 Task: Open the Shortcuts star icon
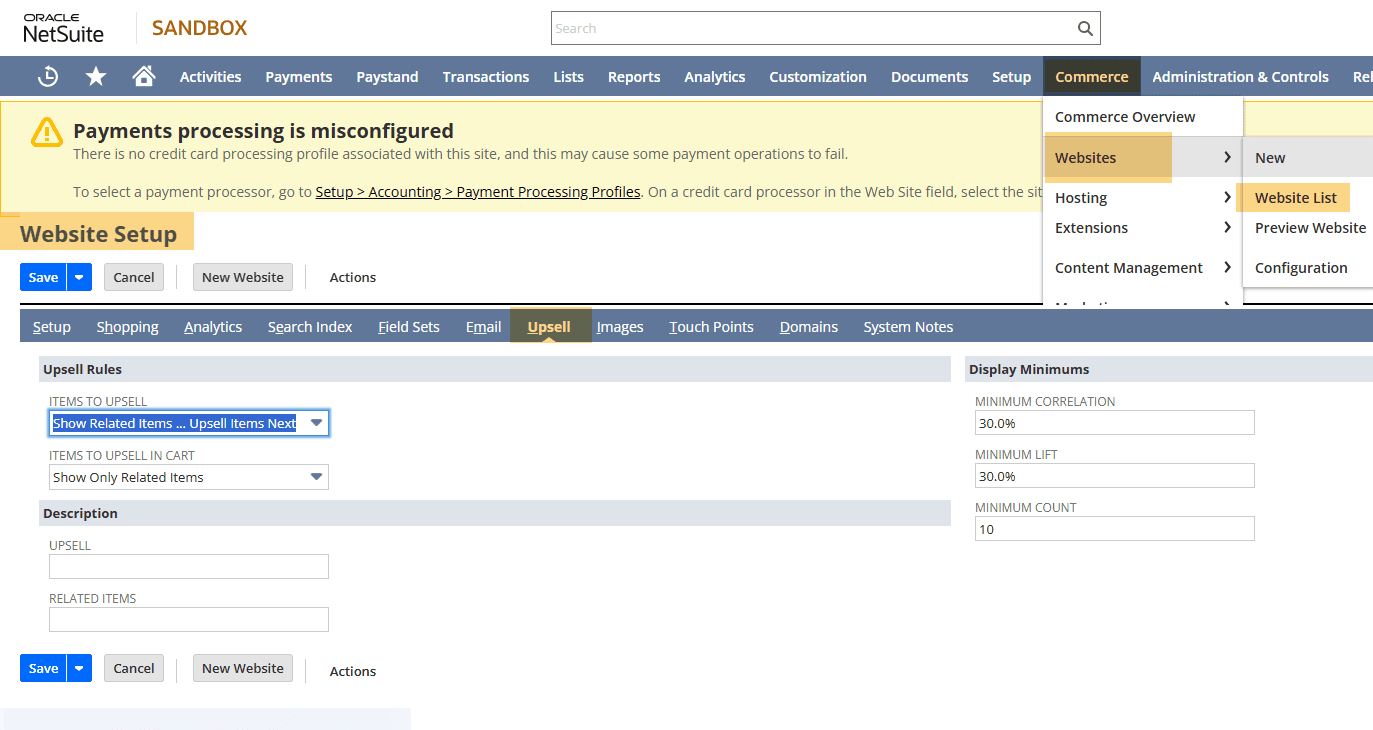pos(95,76)
